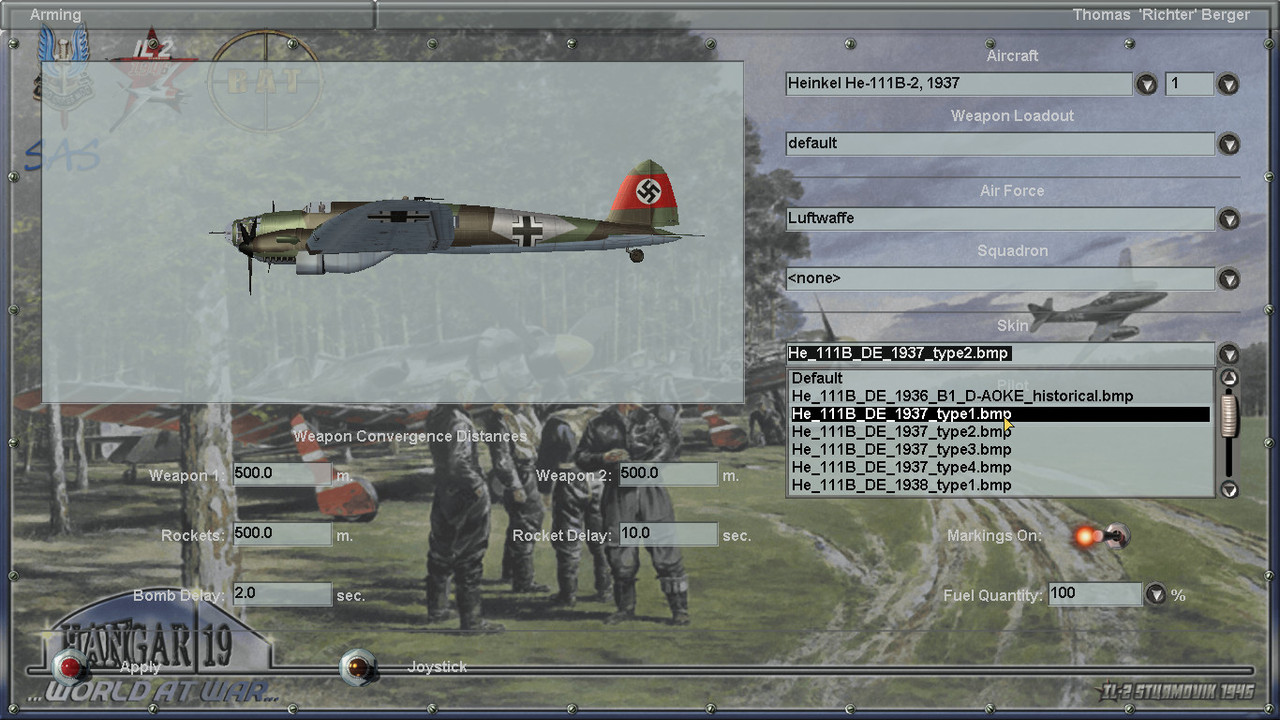Toggle the Markings On switch

pyautogui.click(x=1100, y=536)
